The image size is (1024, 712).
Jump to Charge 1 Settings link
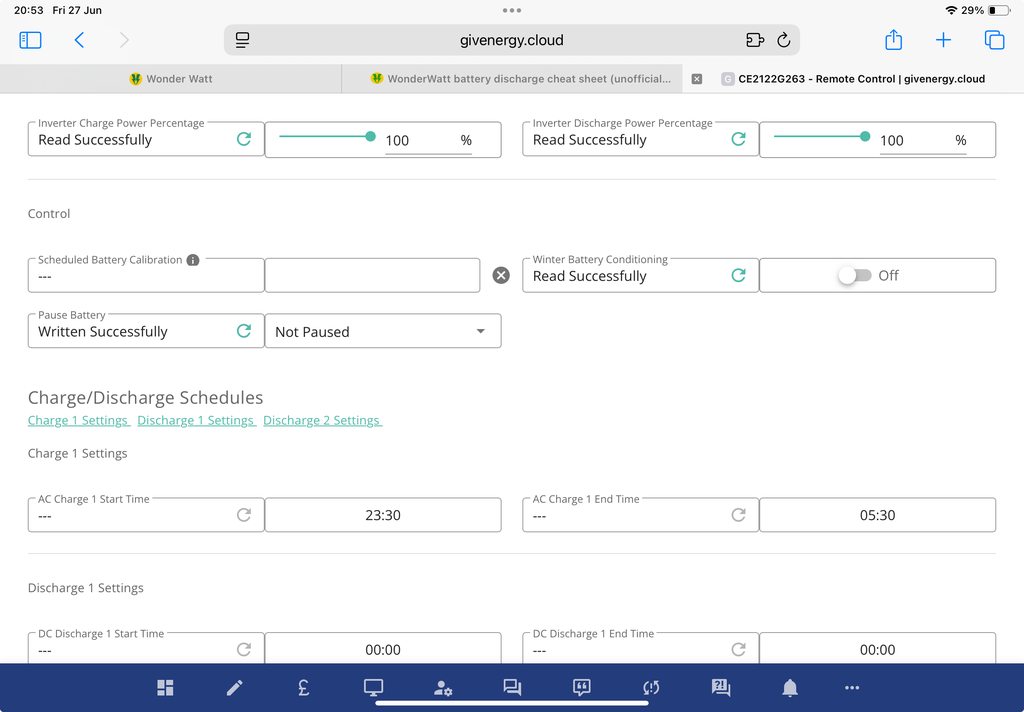78,420
